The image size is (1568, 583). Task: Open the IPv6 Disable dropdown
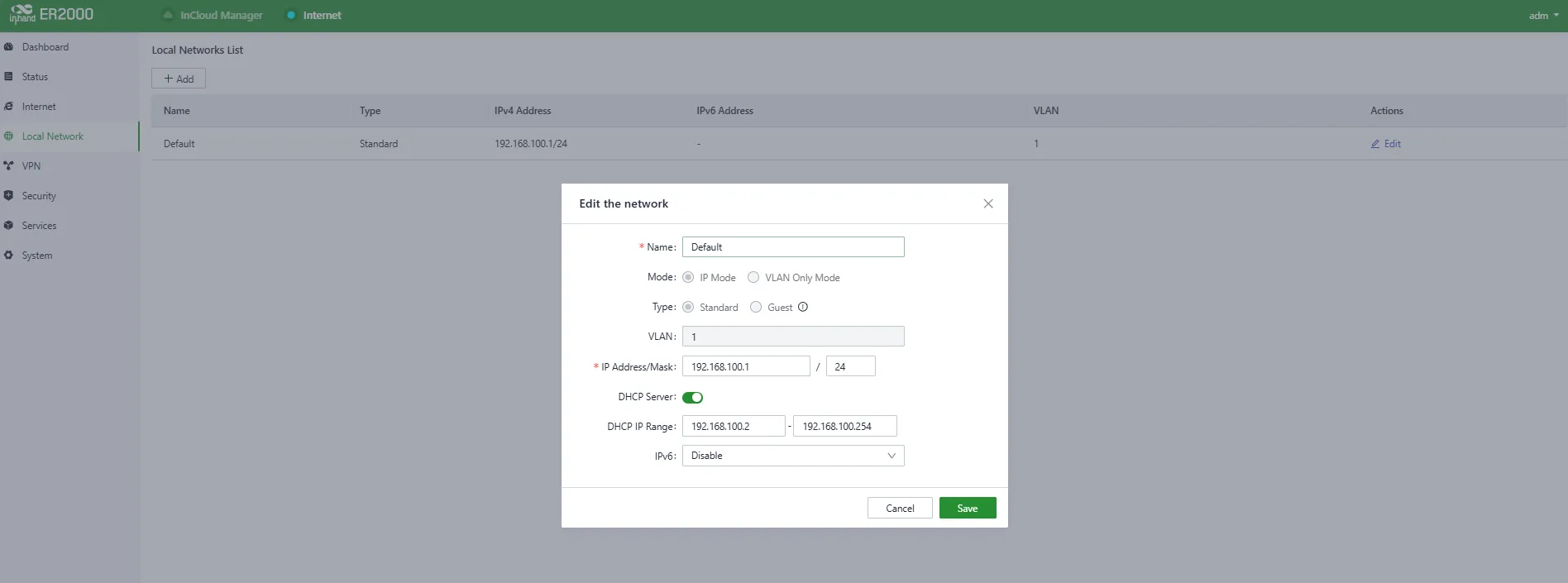pyautogui.click(x=793, y=456)
